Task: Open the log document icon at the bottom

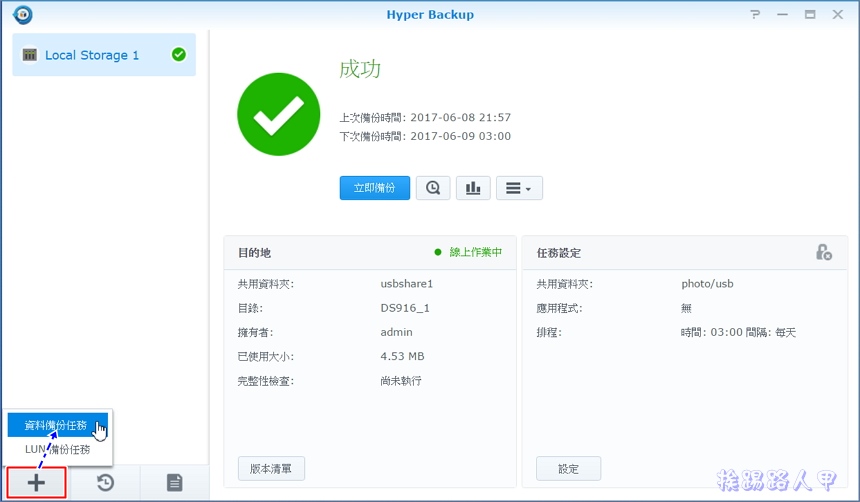Action: click(174, 483)
